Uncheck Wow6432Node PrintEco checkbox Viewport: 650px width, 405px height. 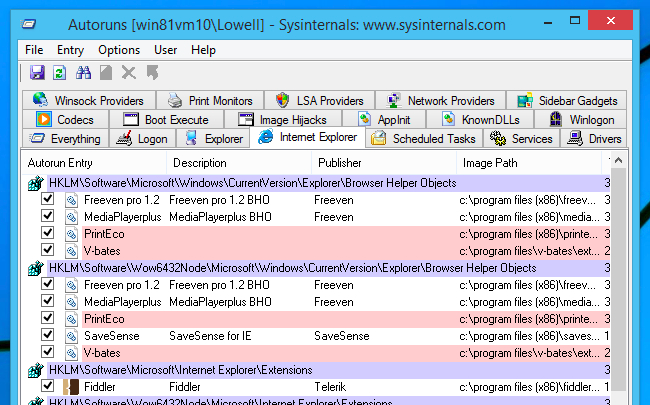[48, 318]
